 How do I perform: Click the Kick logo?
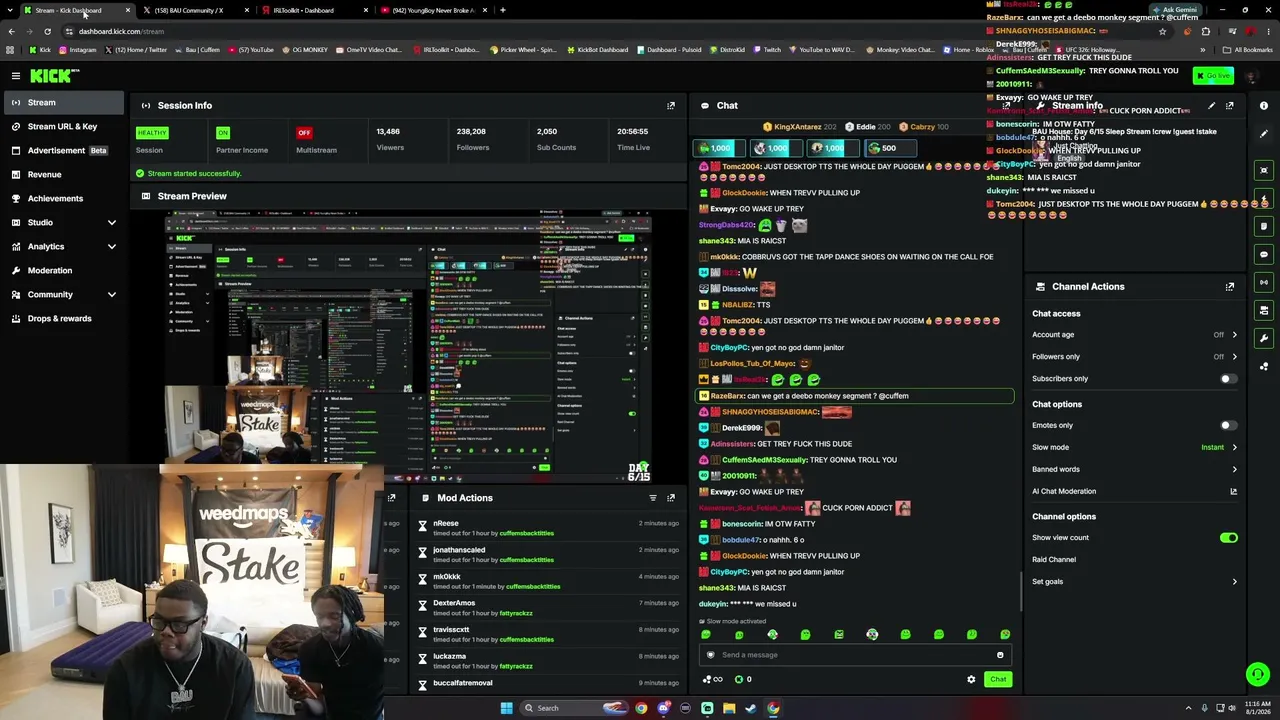pos(52,76)
